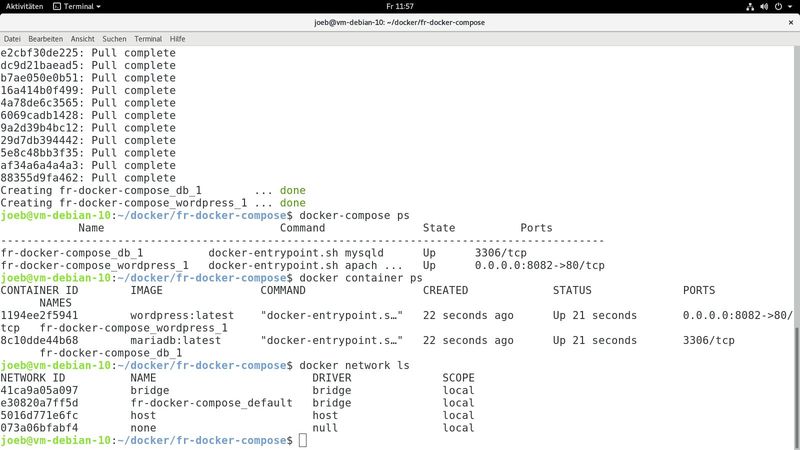Click layer e2cbf30de225 pull complete line
Screen dimensions: 800x450
click(x=88, y=53)
